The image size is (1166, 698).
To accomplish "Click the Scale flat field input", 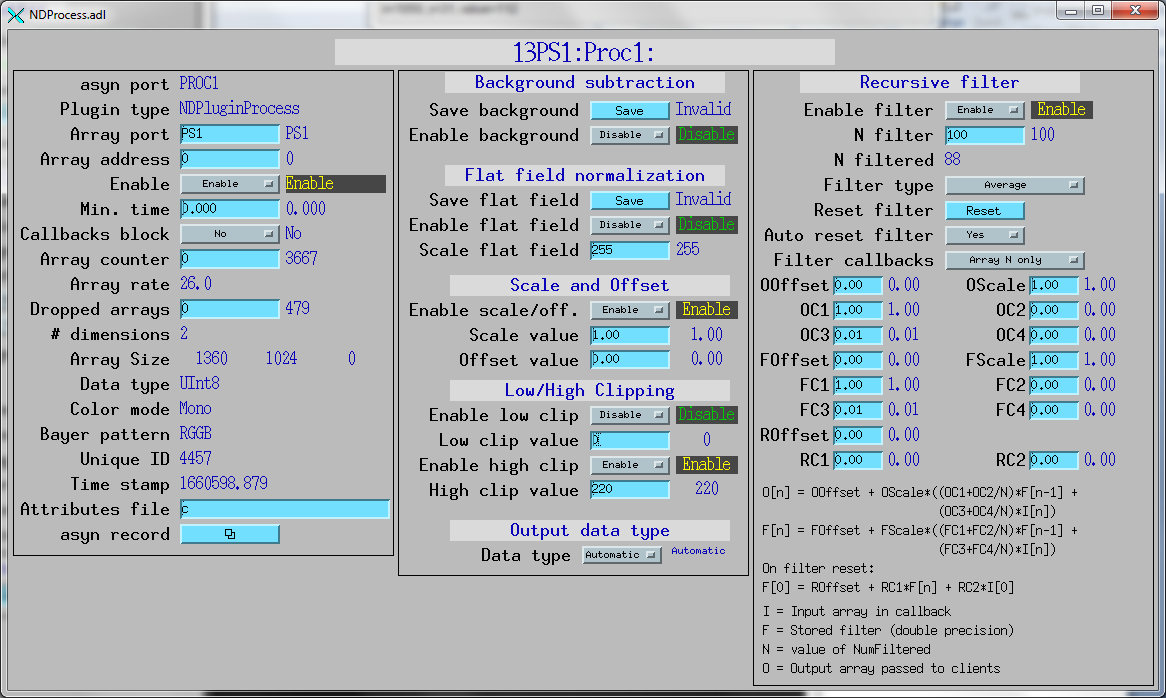I will [x=629, y=250].
